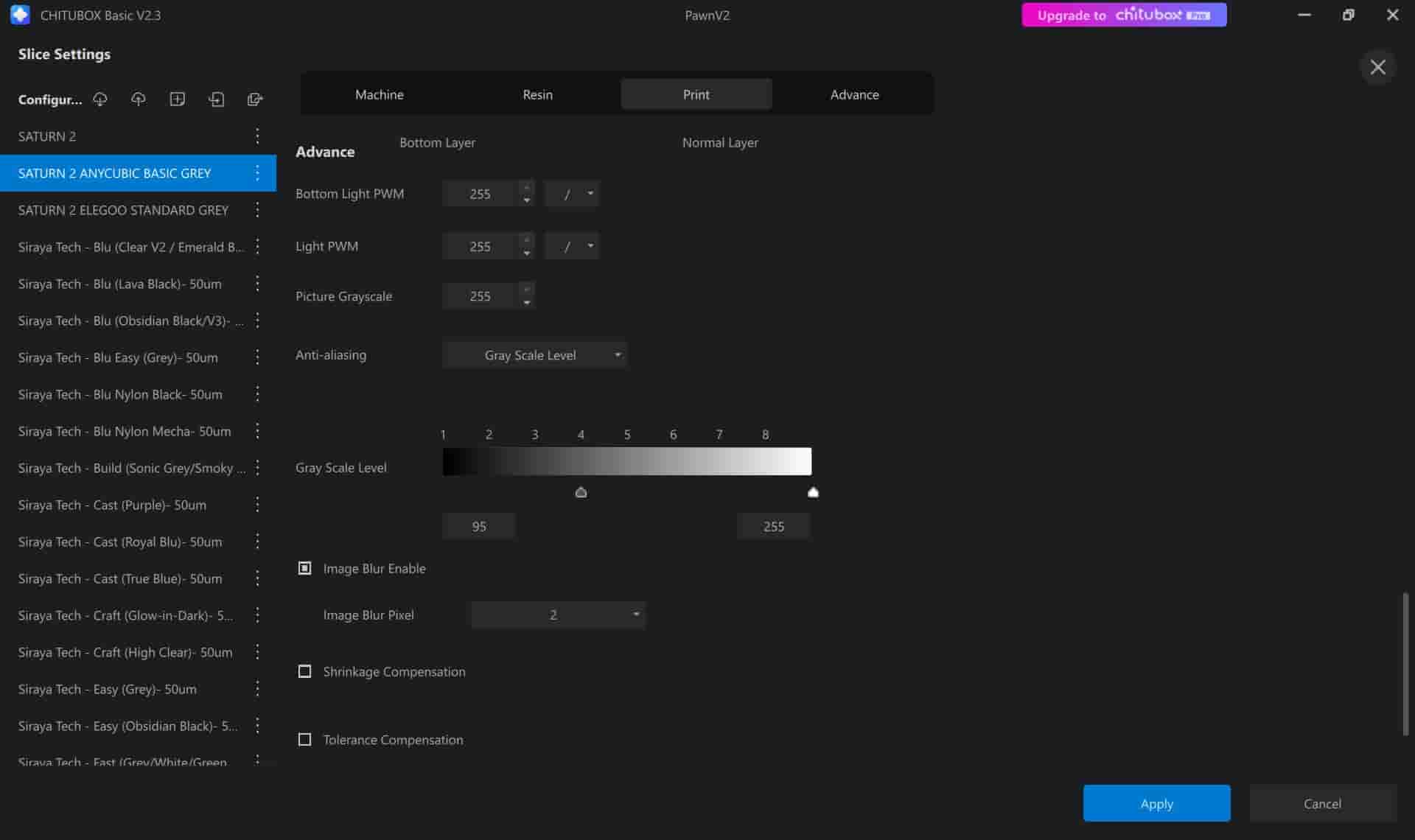This screenshot has width=1415, height=840.
Task: Switch to the Advance tab
Action: 854,94
